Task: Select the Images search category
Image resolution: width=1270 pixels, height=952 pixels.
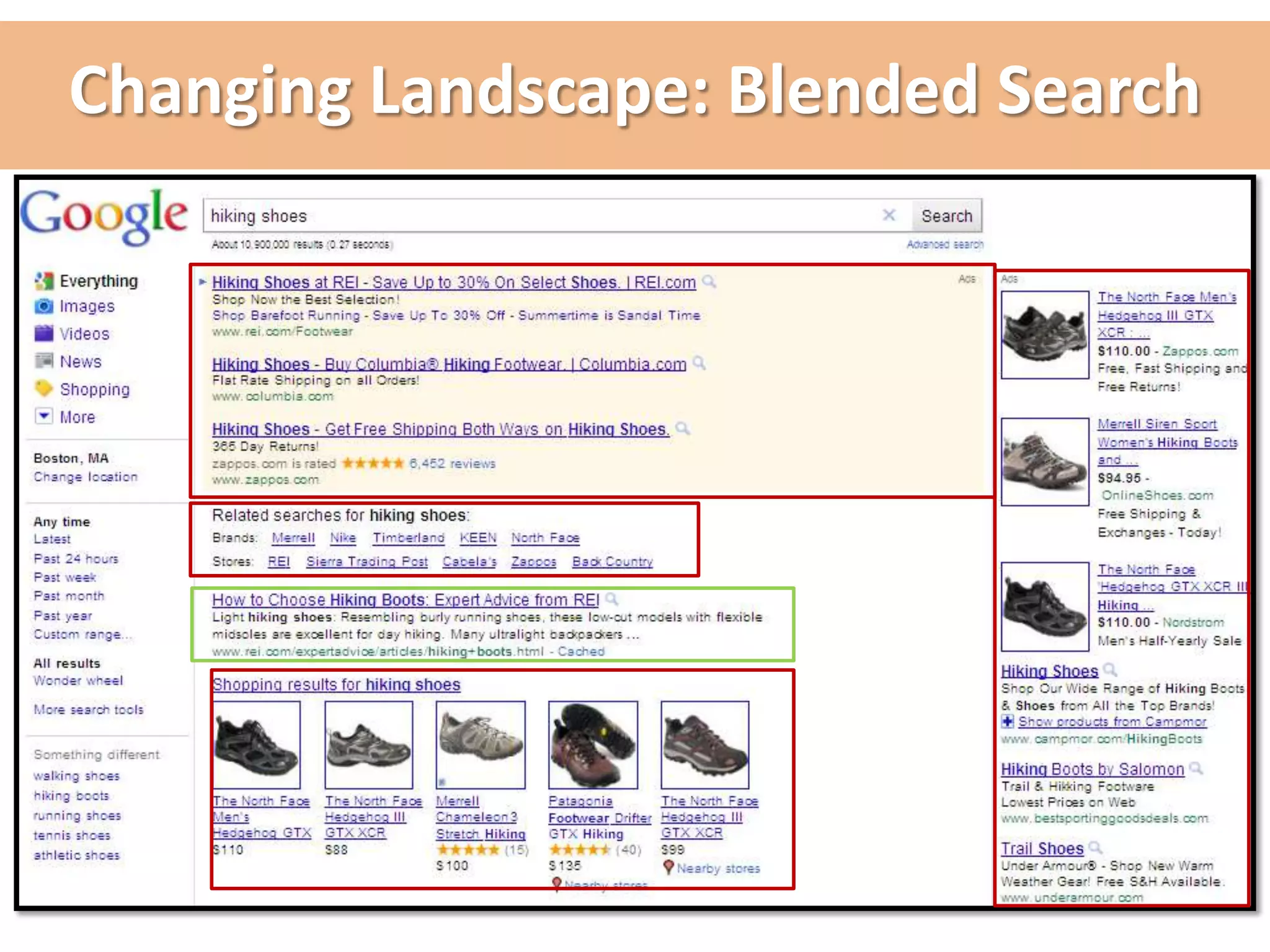Action: click(x=87, y=306)
